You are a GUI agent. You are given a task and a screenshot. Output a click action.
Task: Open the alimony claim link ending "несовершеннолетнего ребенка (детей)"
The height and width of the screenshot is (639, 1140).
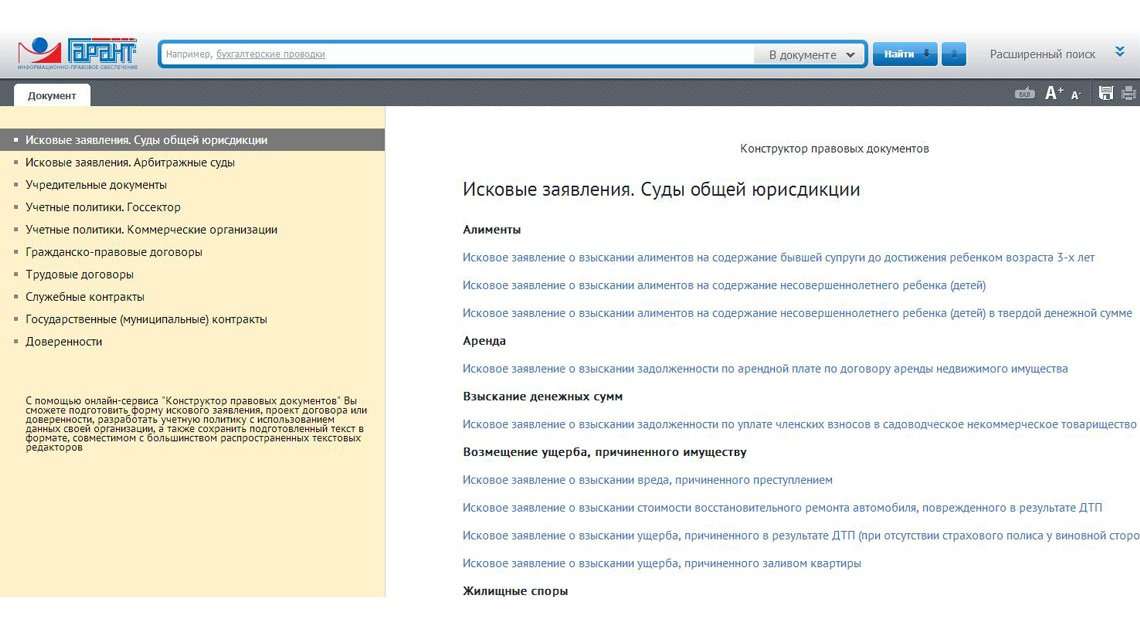(x=724, y=285)
